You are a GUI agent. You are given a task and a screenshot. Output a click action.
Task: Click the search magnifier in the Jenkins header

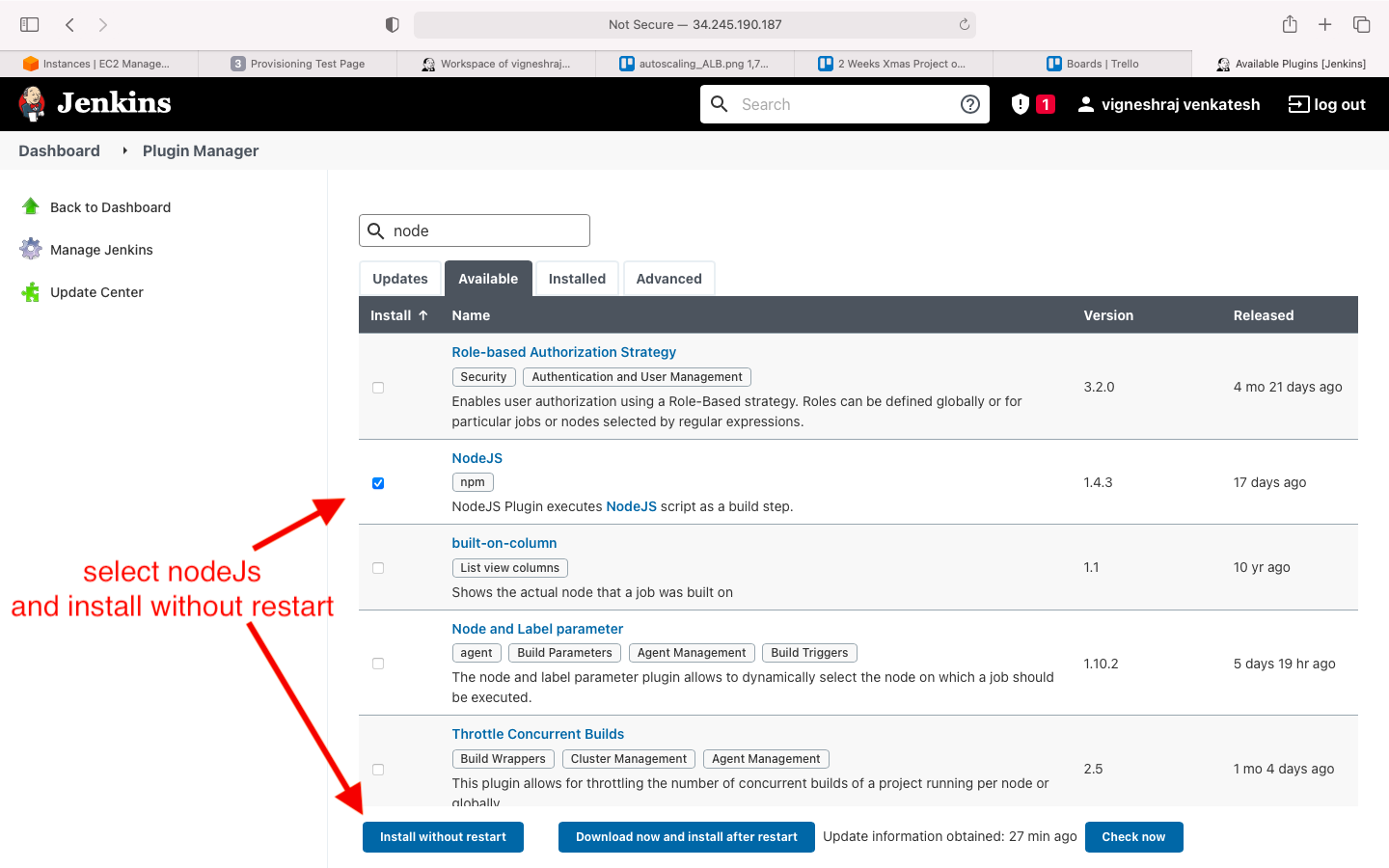(720, 104)
